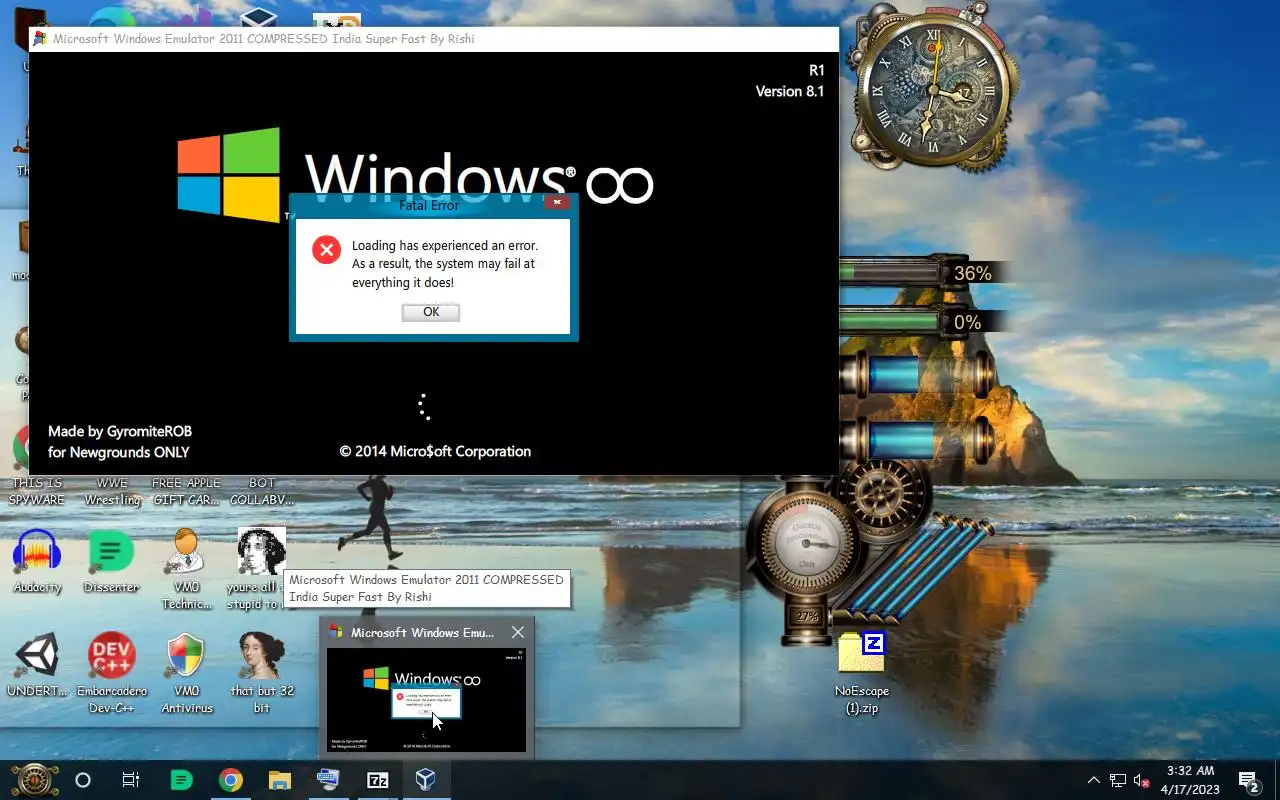
Task: Open the green Dissenter taskbar icon
Action: pyautogui.click(x=181, y=780)
